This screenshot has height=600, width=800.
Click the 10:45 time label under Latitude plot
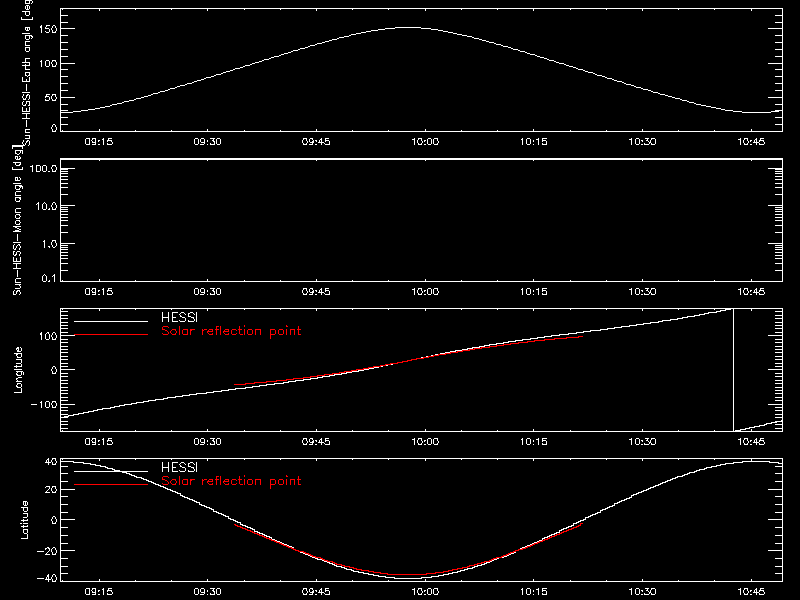click(751, 592)
